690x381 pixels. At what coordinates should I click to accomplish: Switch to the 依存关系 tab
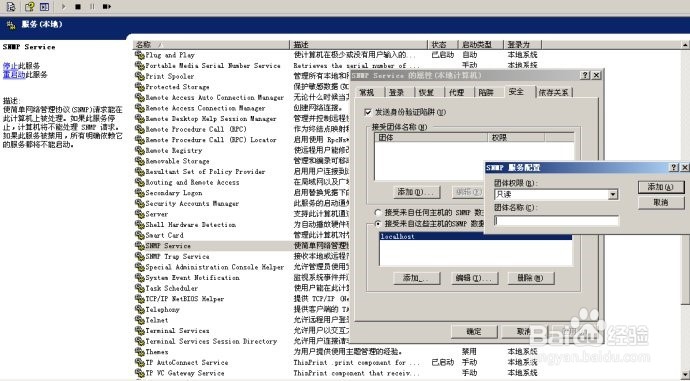(x=554, y=92)
